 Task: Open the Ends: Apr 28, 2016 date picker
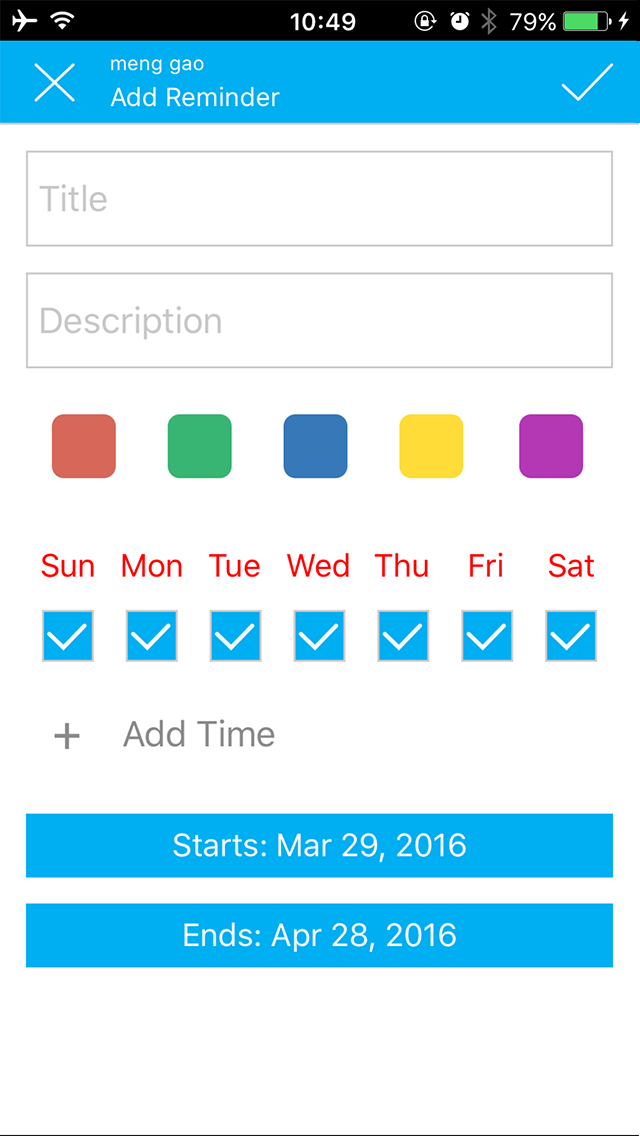pos(320,935)
